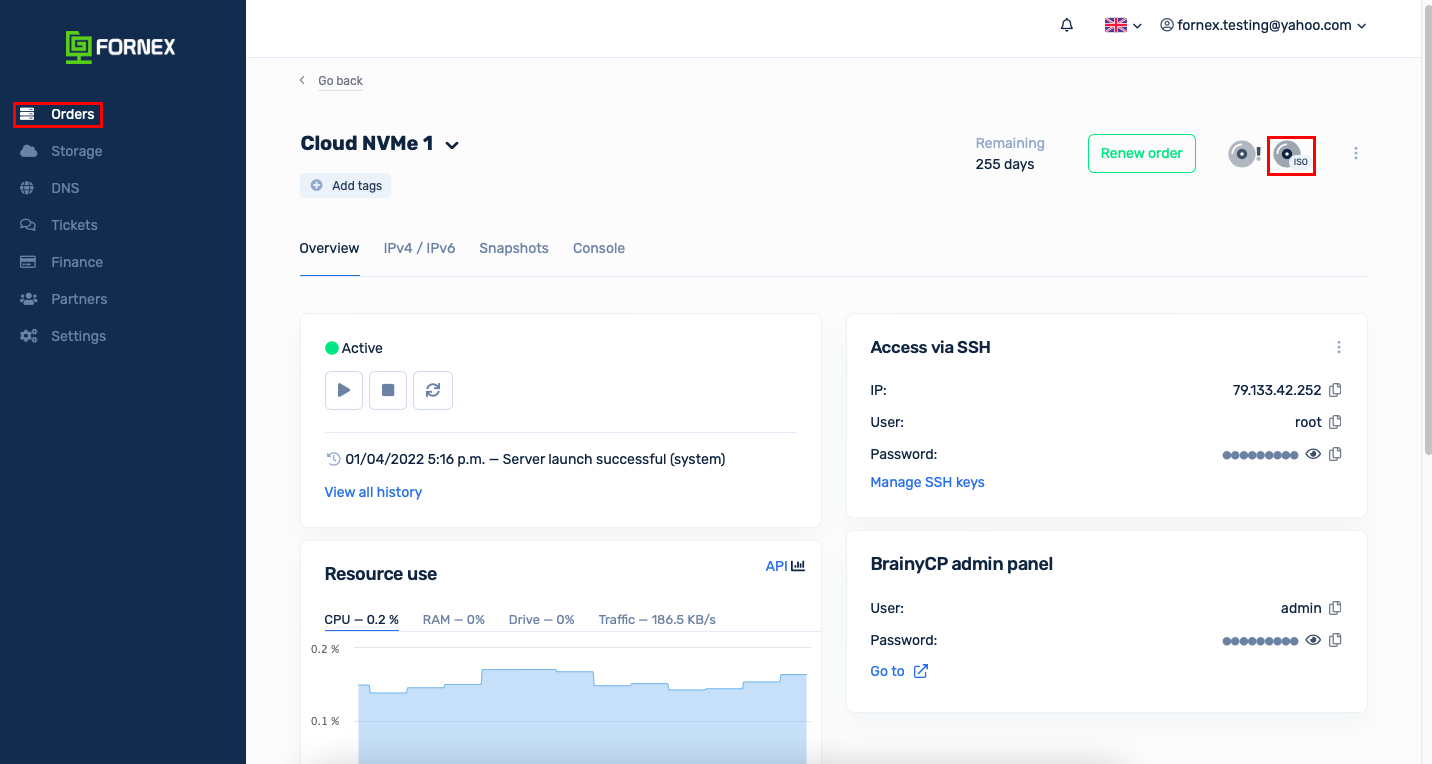1432x764 pixels.
Task: Open View all history
Action: coord(373,492)
